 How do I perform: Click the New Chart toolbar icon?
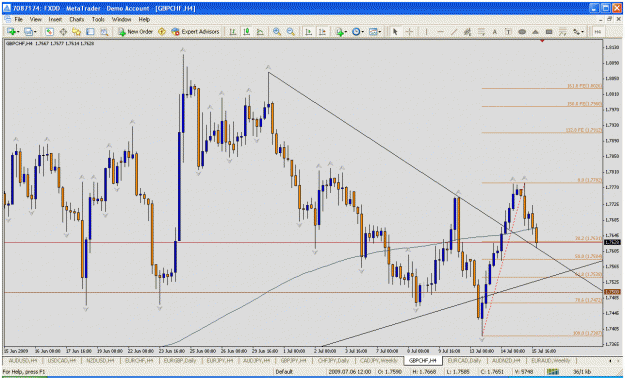(12, 32)
